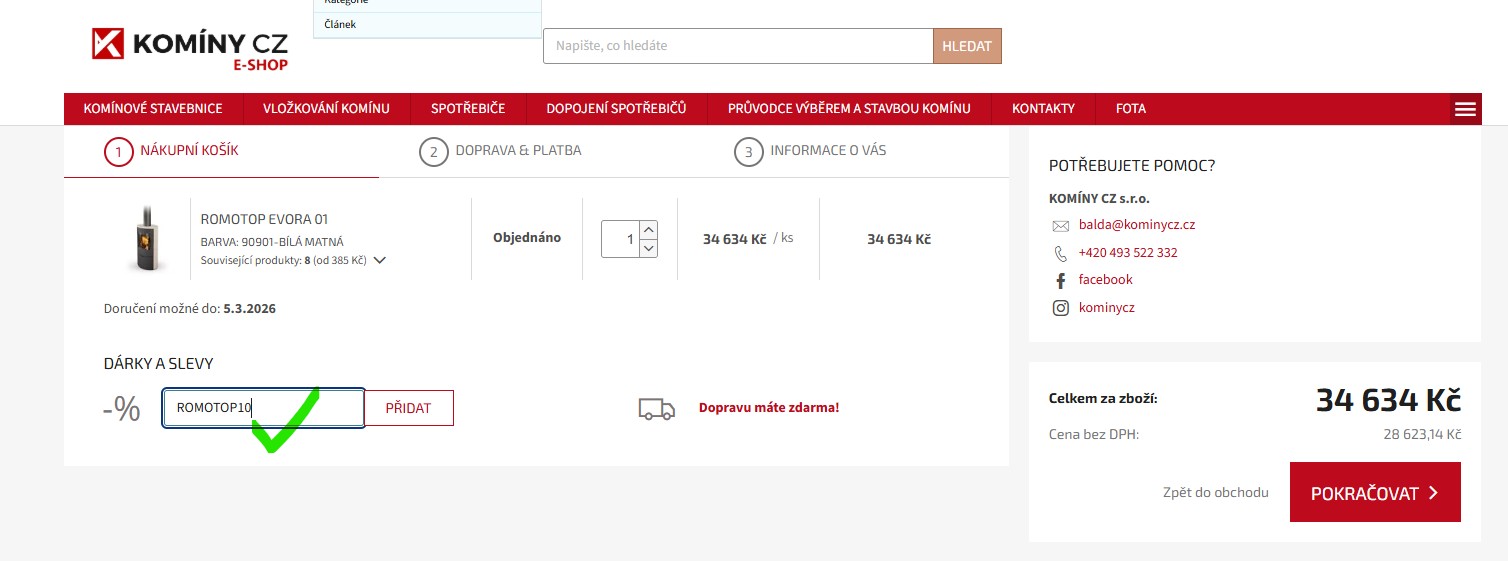This screenshot has width=1508, height=561.
Task: Click the Instagram icon
Action: 1060,308
